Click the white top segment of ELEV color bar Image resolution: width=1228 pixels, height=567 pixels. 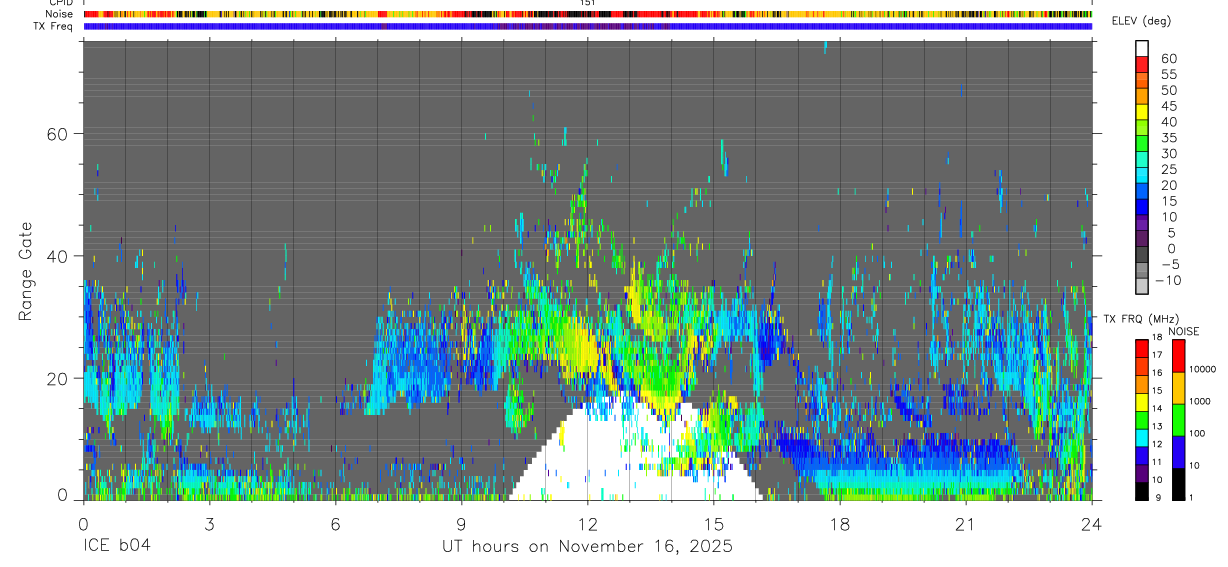click(x=1142, y=48)
